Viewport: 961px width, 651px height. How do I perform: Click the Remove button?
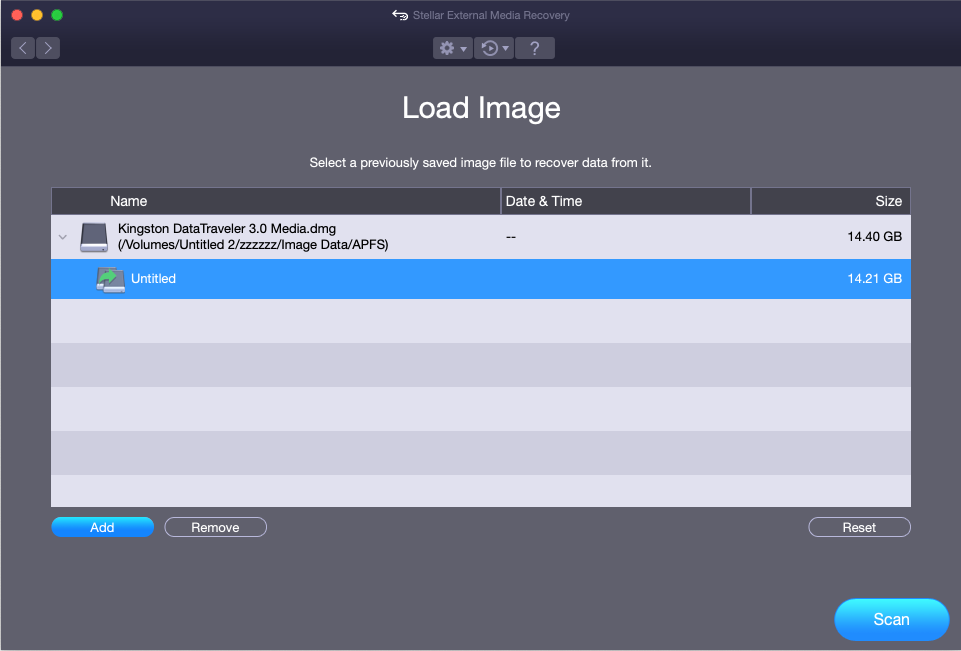pos(215,527)
